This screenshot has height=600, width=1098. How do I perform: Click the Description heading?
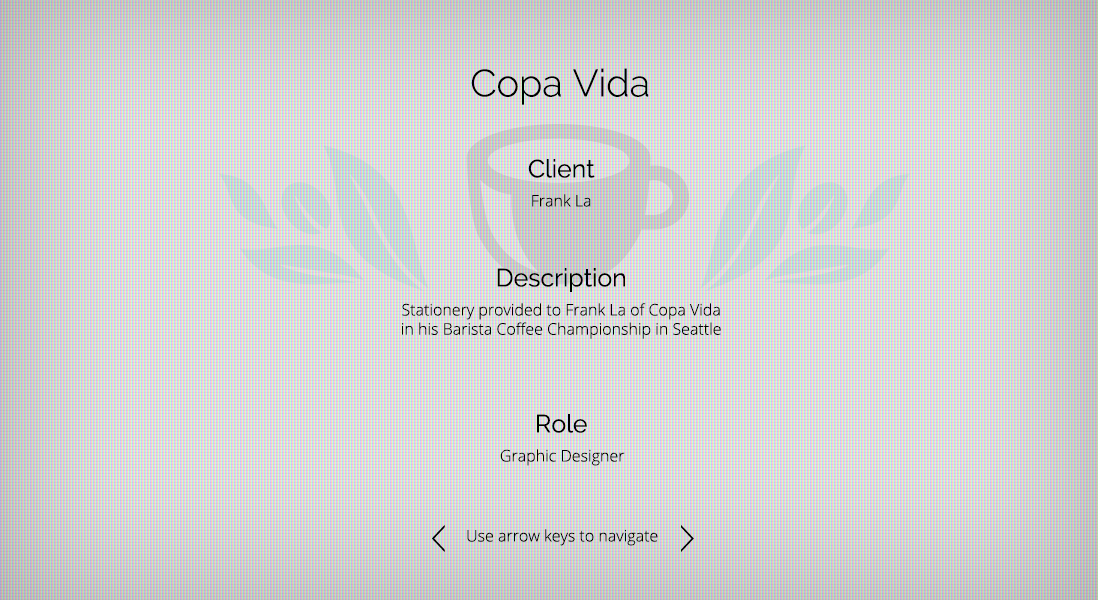(561, 278)
